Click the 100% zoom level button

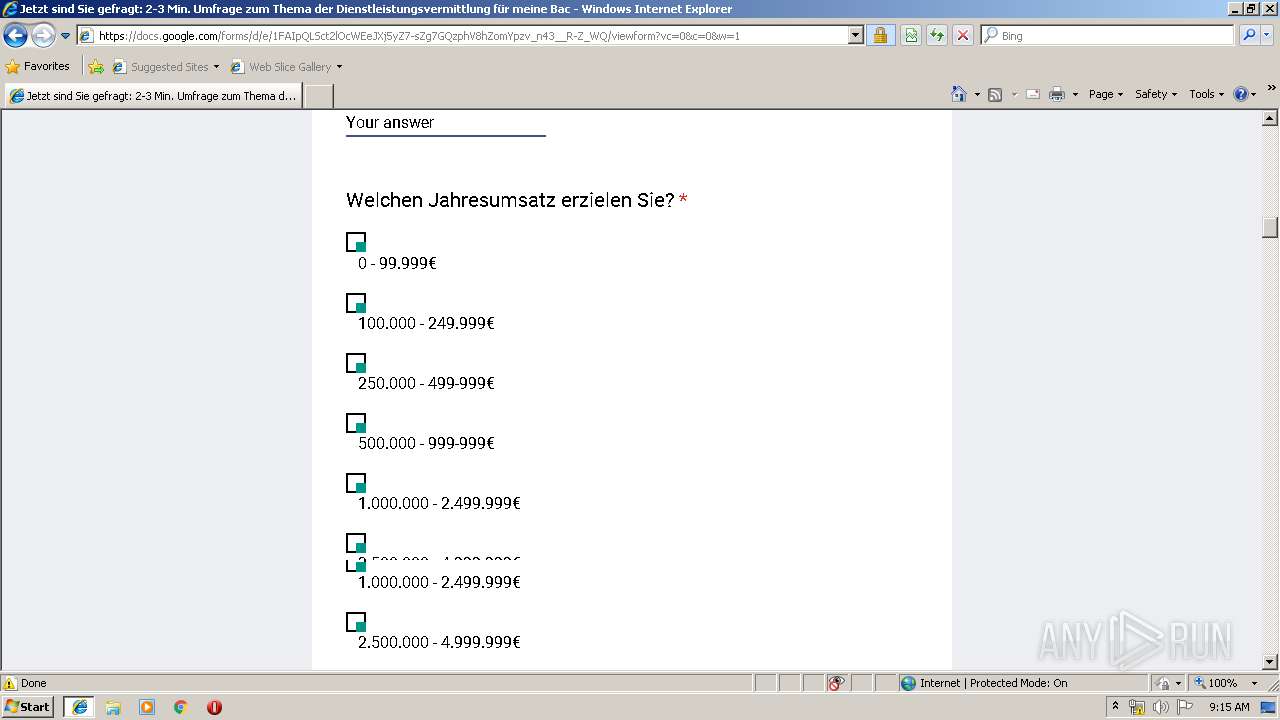pyautogui.click(x=1216, y=683)
